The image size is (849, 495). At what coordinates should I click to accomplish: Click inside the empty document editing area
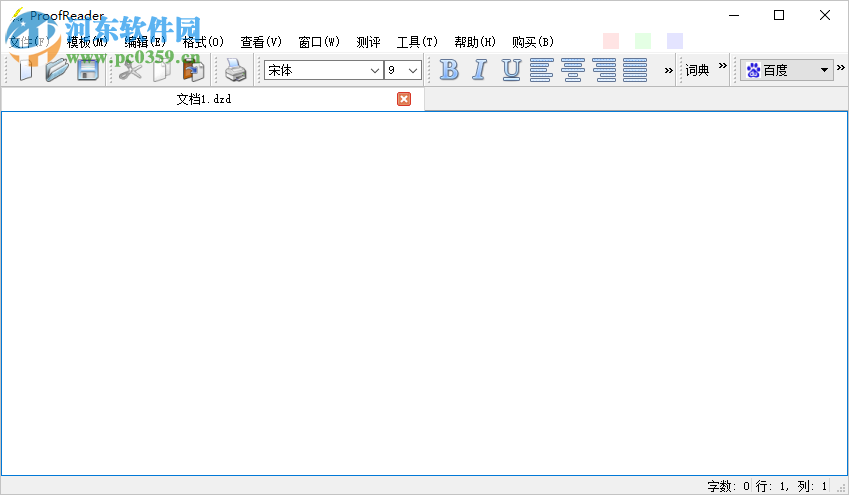click(x=424, y=294)
